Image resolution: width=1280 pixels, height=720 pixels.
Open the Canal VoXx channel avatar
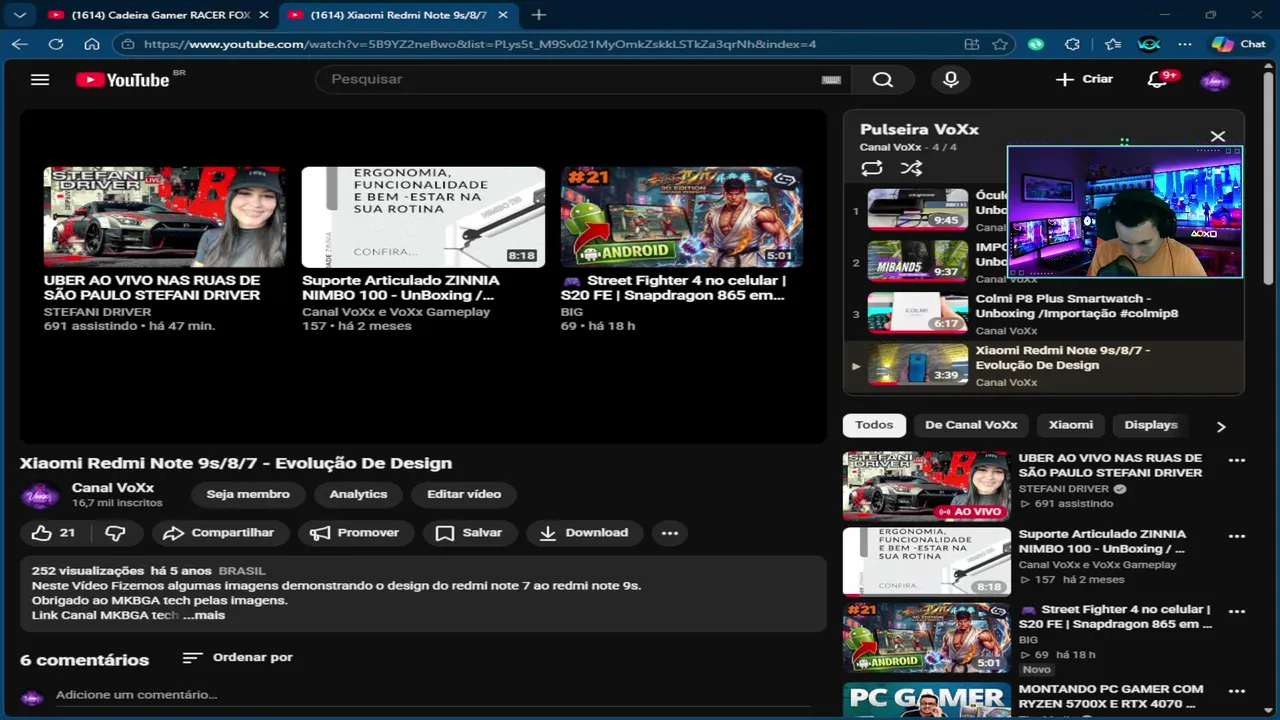[40, 494]
